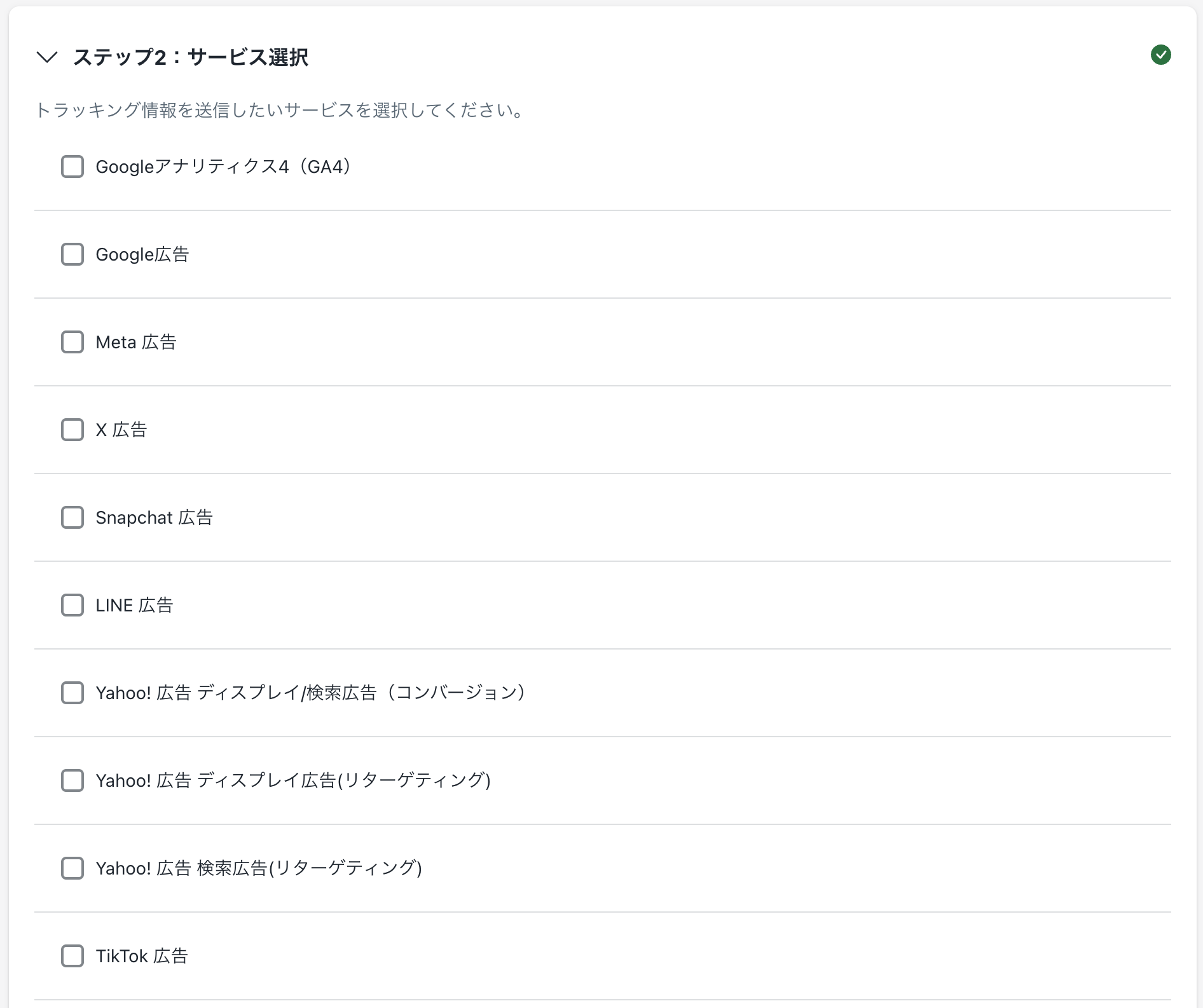This screenshot has height=1008, width=1203.
Task: Enable the TikTok 広告 checkbox
Action: pyautogui.click(x=72, y=956)
